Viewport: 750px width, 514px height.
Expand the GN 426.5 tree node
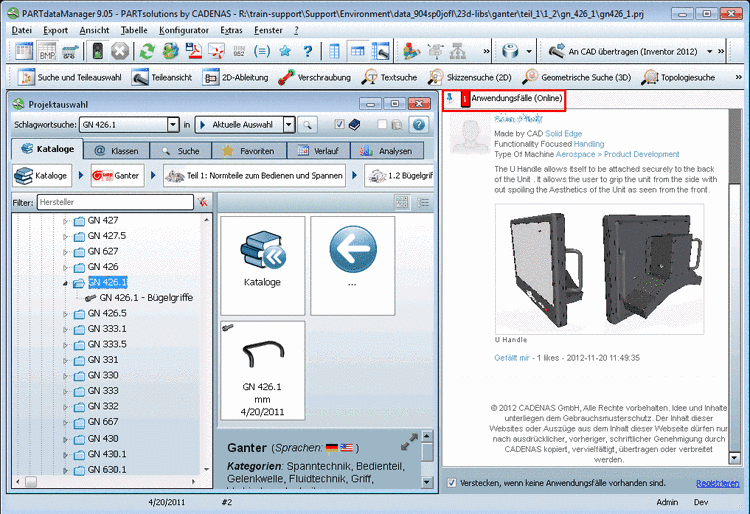[x=66, y=314]
